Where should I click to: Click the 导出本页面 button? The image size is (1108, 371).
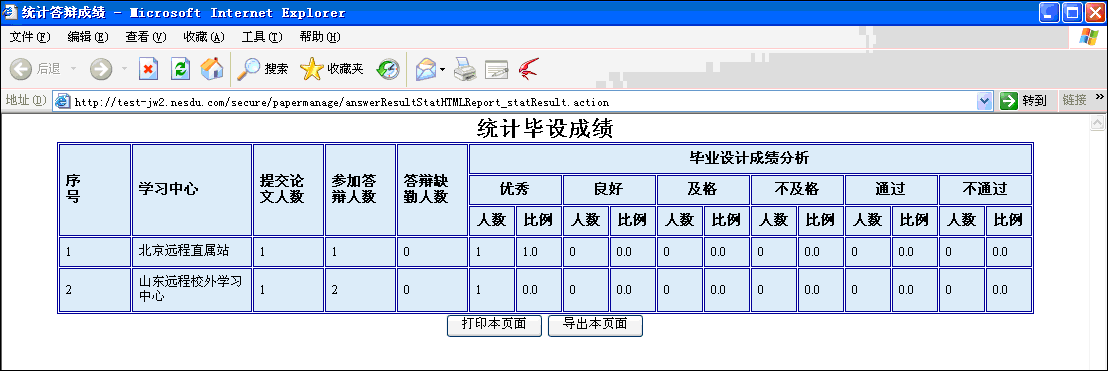click(595, 325)
